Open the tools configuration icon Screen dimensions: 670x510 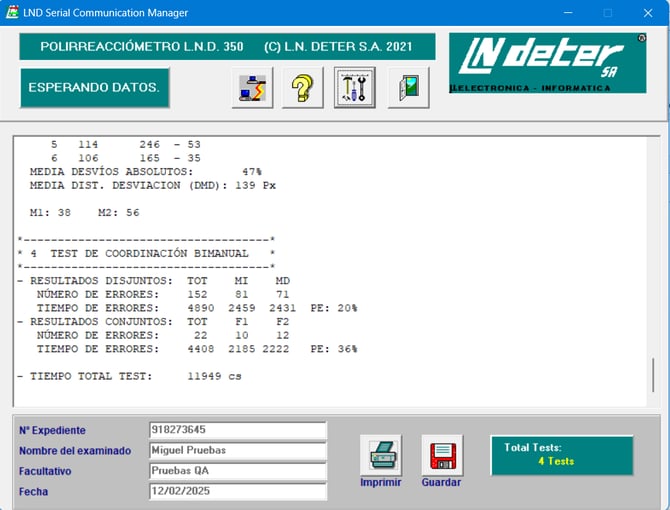(354, 88)
